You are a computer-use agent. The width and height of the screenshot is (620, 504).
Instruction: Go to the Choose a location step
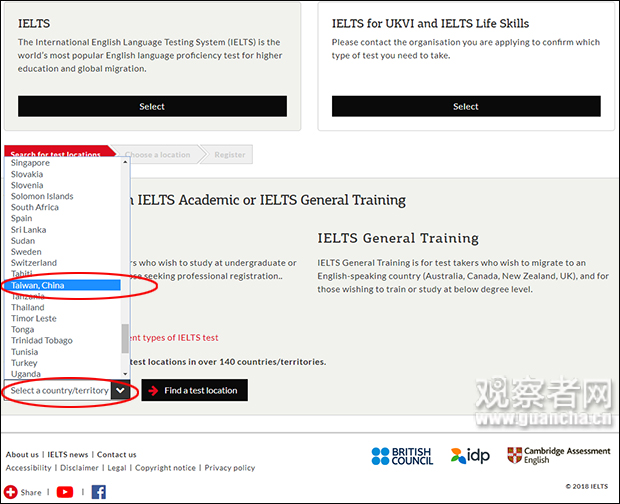pyautogui.click(x=158, y=155)
